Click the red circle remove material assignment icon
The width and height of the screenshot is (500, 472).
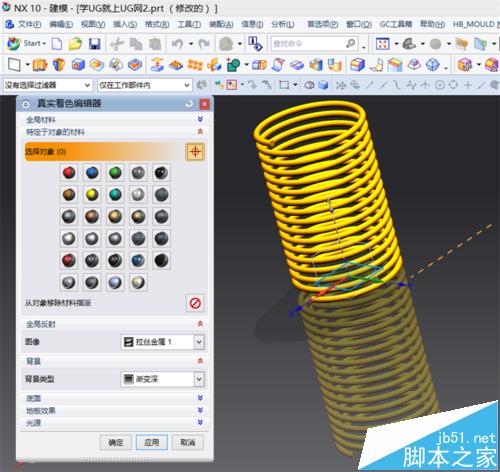pos(195,303)
